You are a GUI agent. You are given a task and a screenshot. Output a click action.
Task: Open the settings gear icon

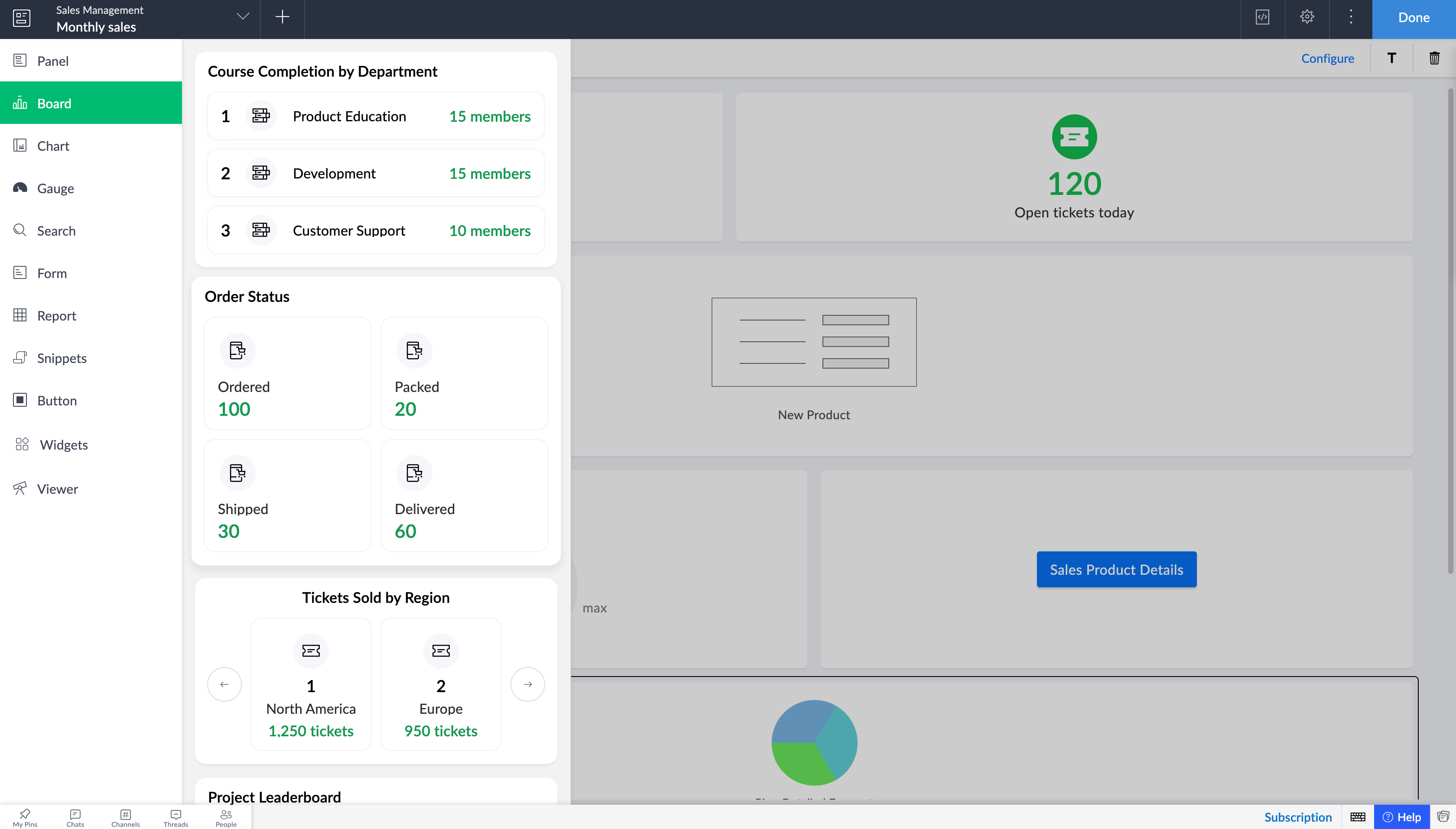pos(1307,17)
